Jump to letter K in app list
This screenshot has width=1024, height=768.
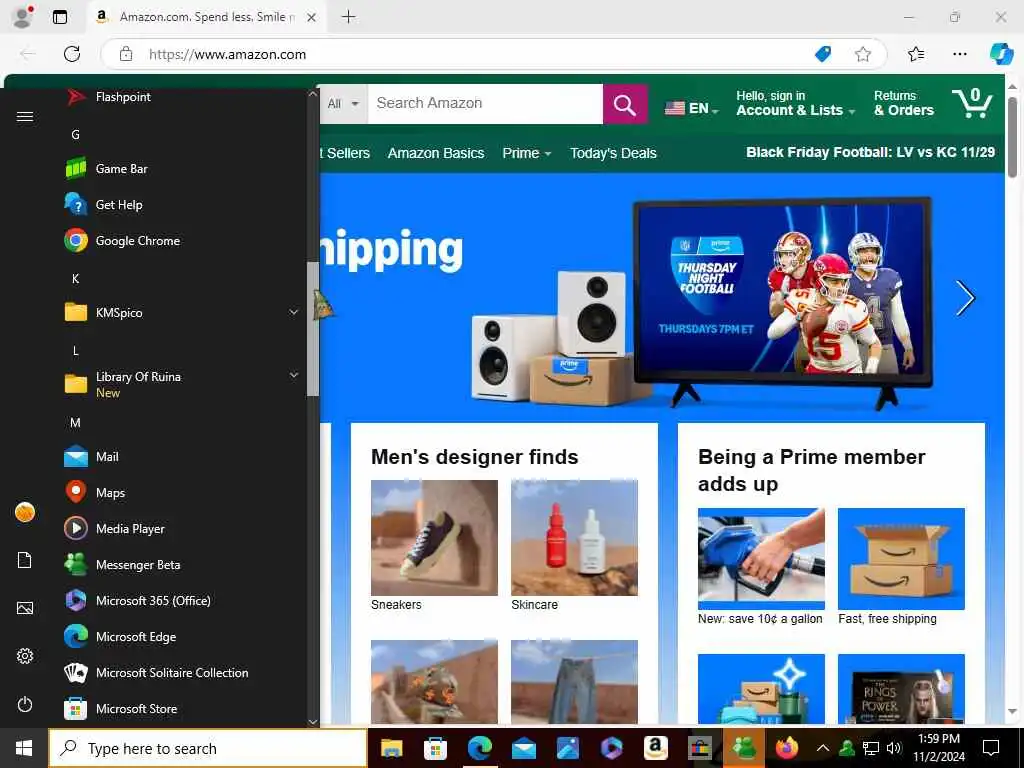coord(75,278)
